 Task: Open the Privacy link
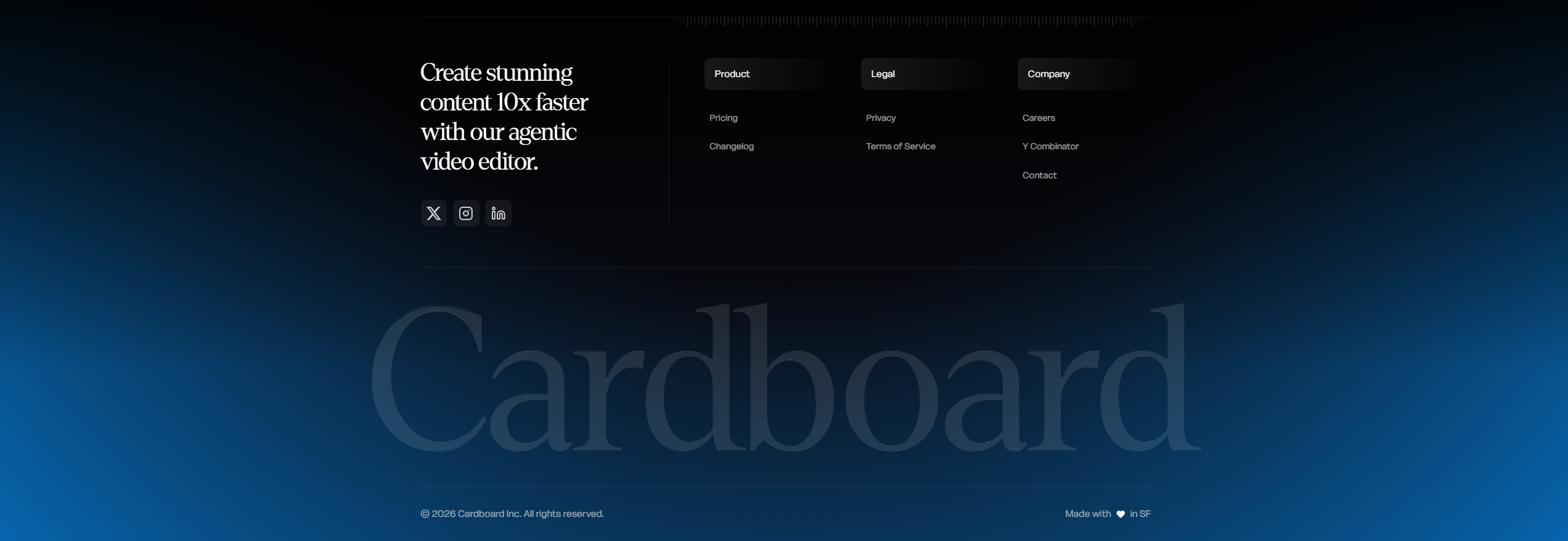(x=881, y=118)
